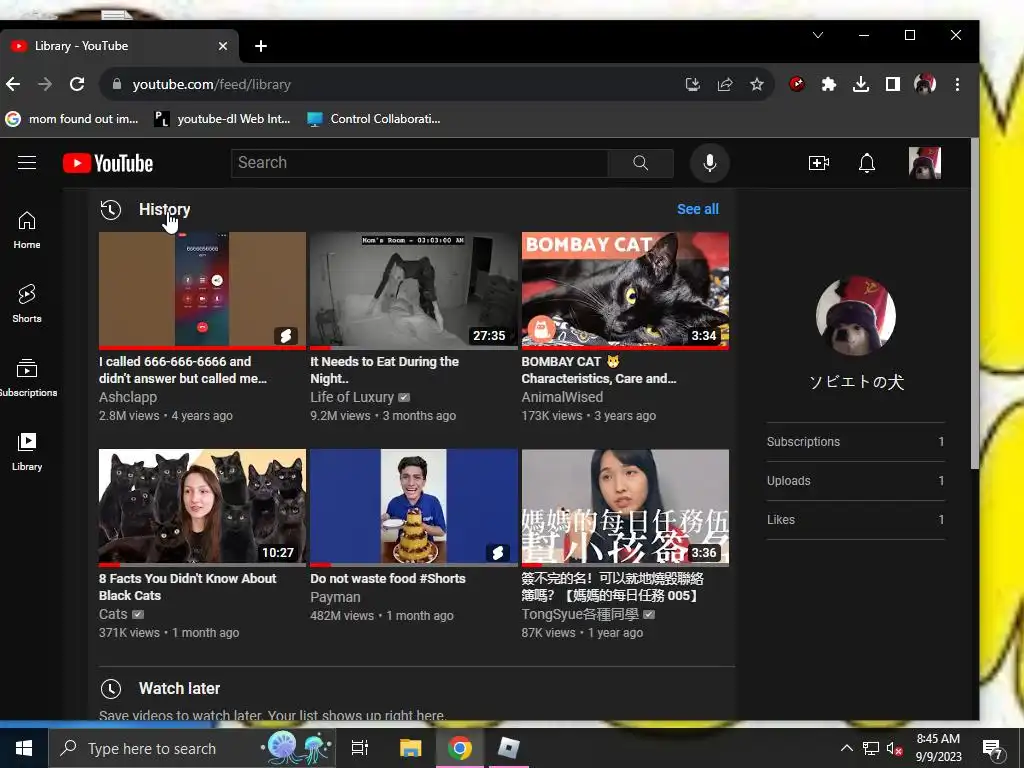The height and width of the screenshot is (768, 1024).
Task: Click the YouTube logo
Action: [x=108, y=163]
